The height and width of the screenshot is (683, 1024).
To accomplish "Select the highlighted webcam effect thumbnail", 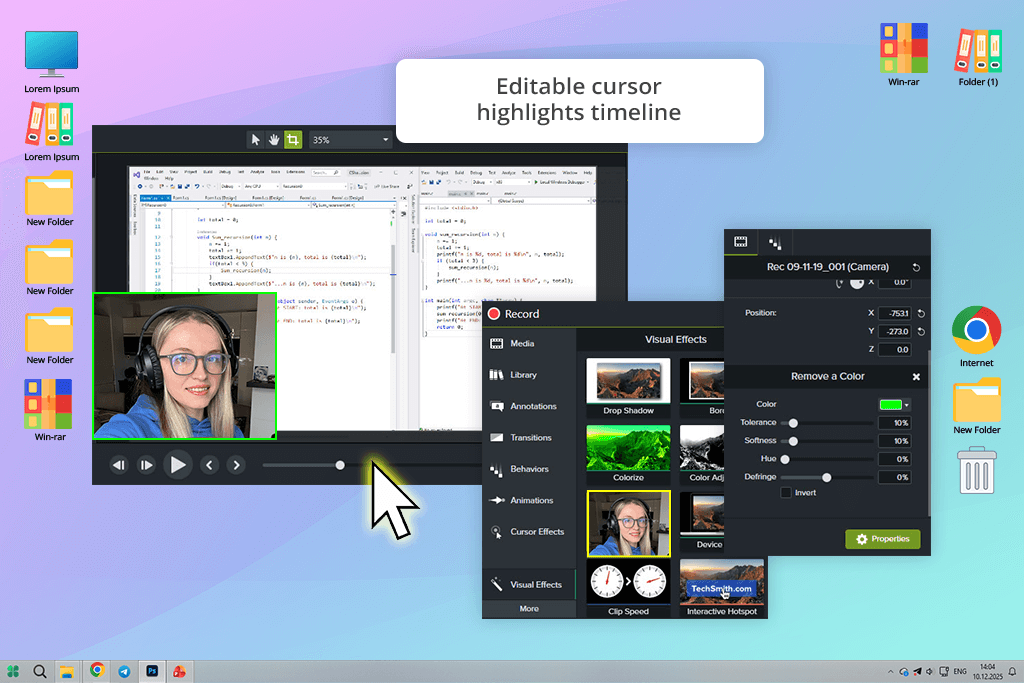I will point(629,524).
